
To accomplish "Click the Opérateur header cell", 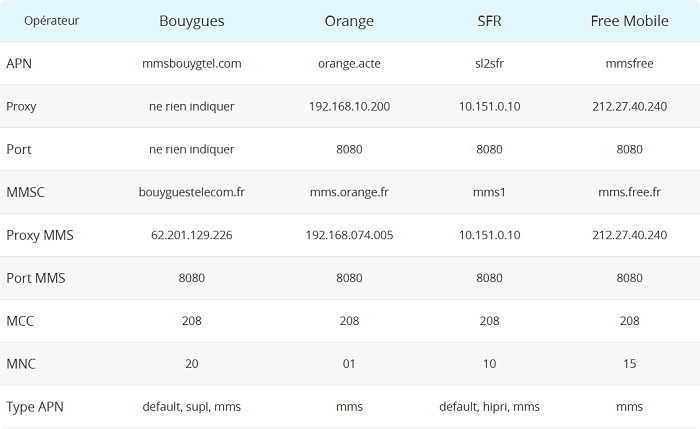I will pyautogui.click(x=51, y=21).
